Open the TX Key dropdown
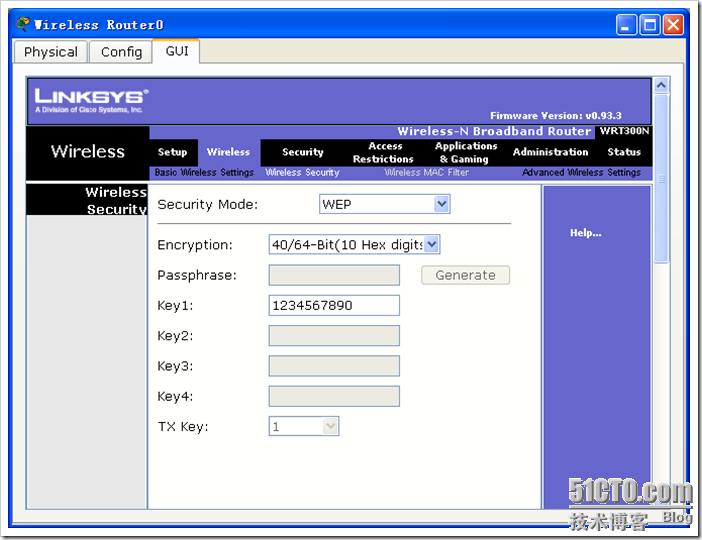702x540 pixels. pos(304,426)
